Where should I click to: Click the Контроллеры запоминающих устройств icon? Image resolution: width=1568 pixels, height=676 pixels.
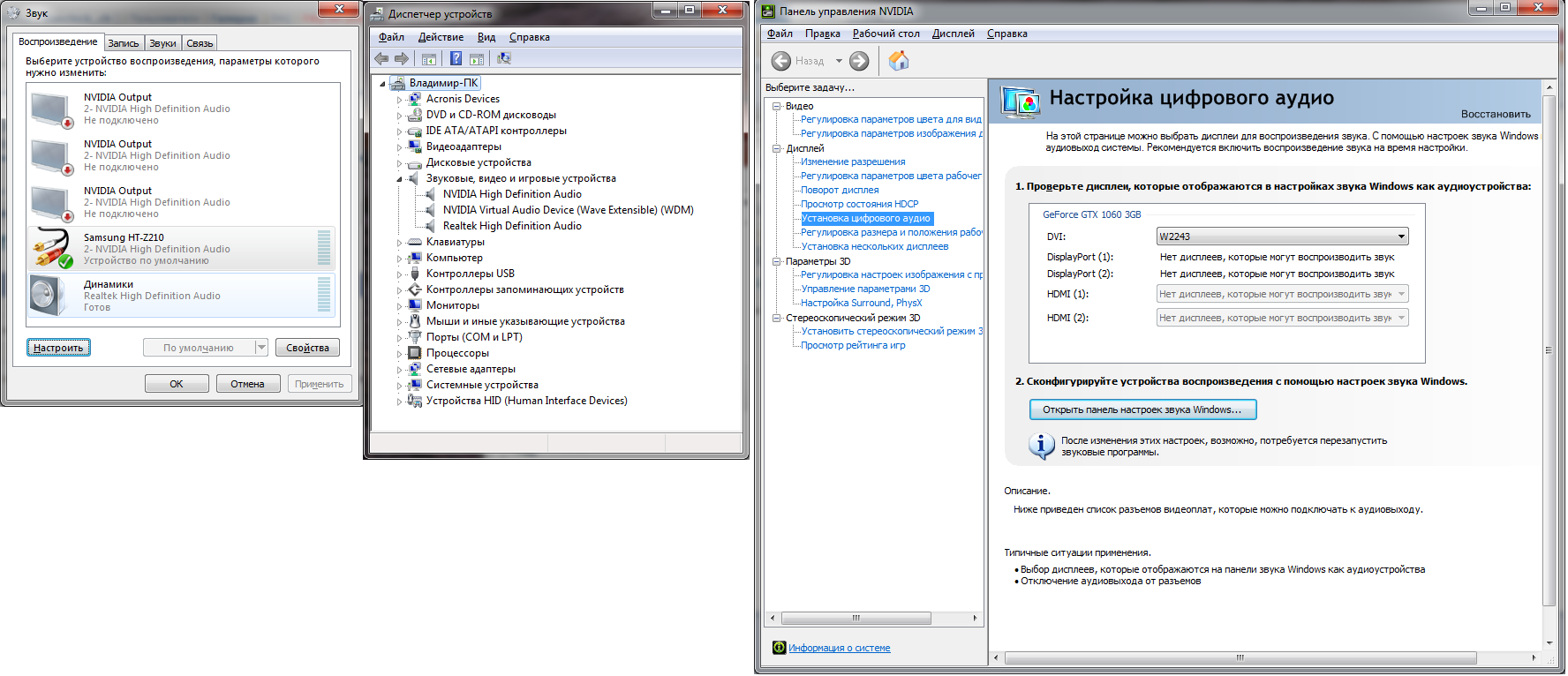[x=414, y=289]
